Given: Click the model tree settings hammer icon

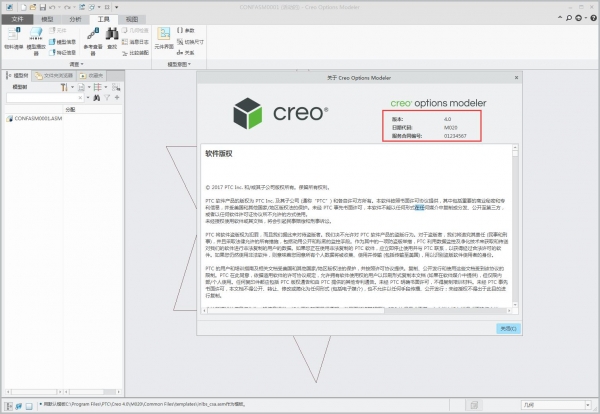Looking at the screenshot, I should 64,87.
